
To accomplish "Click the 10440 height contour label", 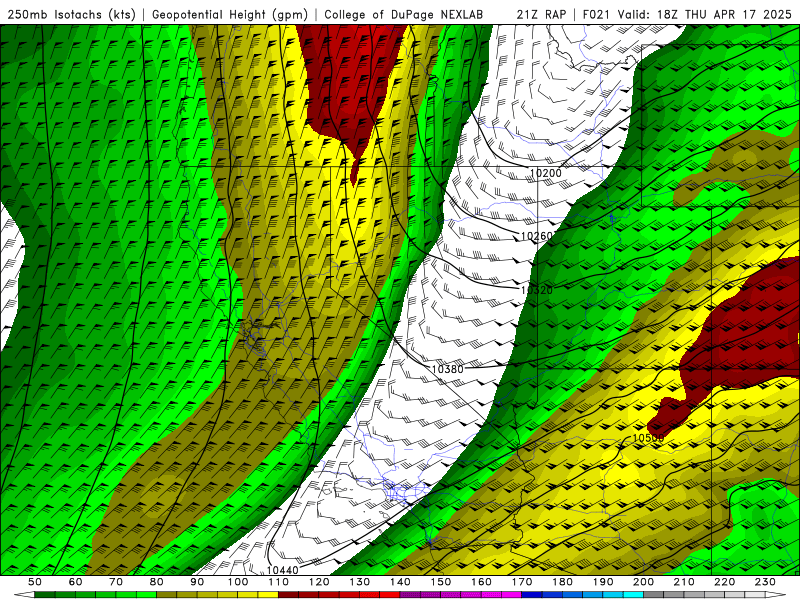I will [282, 570].
